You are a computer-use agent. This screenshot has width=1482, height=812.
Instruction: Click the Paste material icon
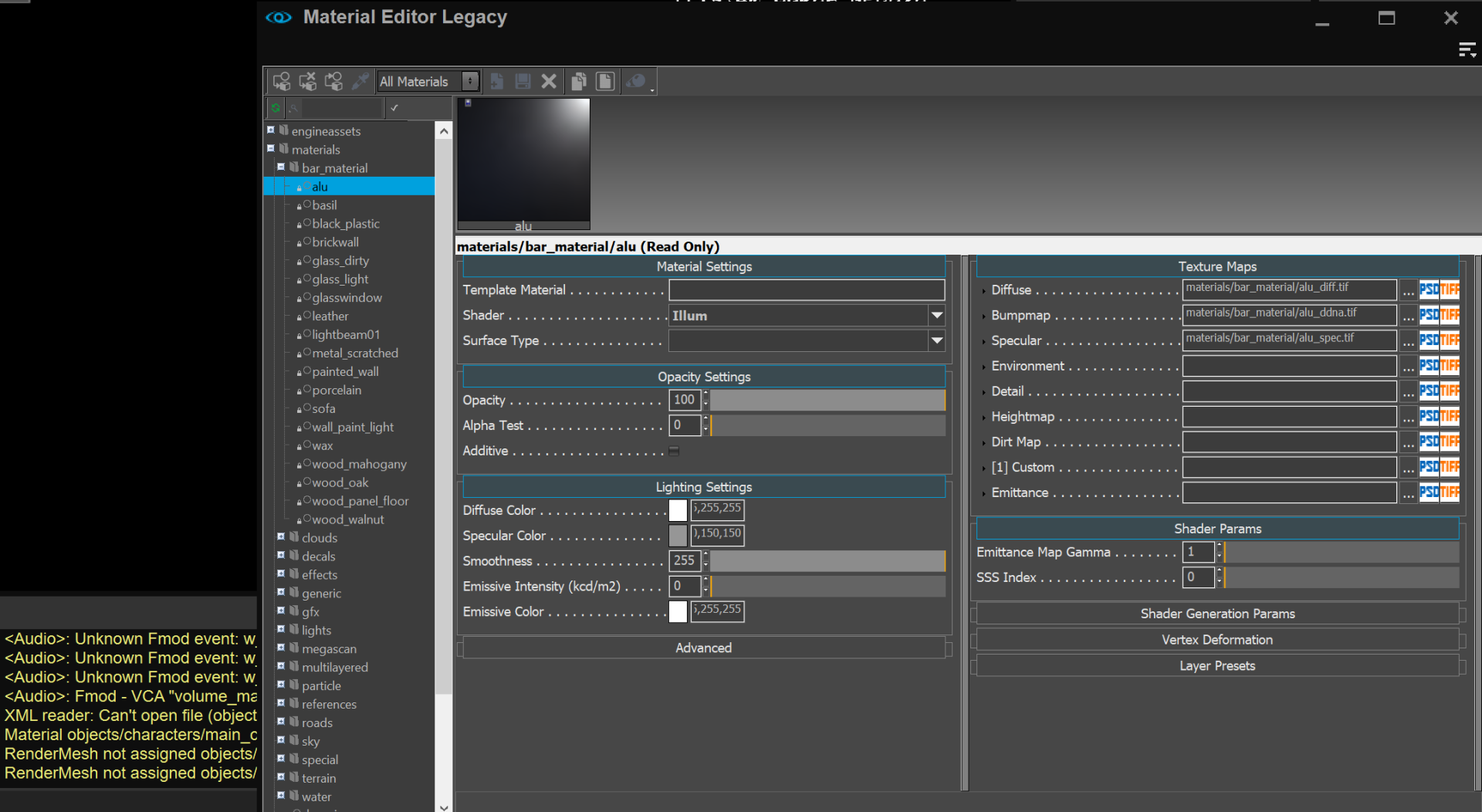605,81
